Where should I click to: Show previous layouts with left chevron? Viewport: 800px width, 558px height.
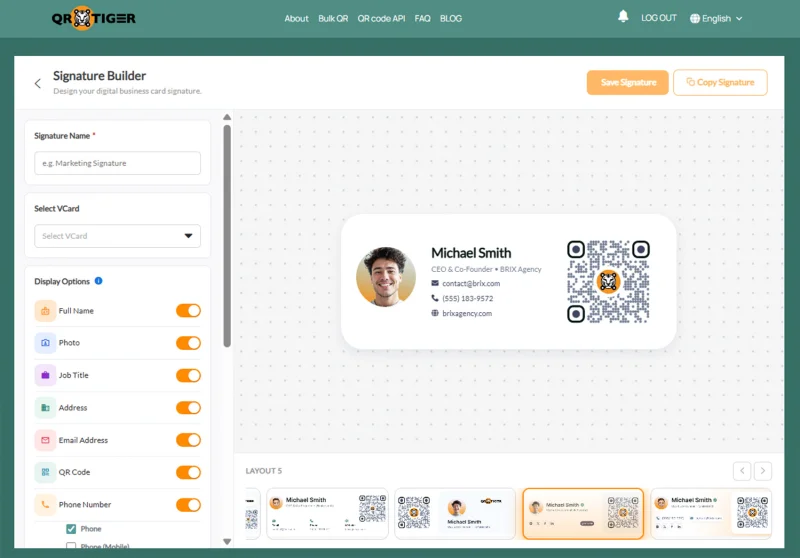pyautogui.click(x=742, y=471)
